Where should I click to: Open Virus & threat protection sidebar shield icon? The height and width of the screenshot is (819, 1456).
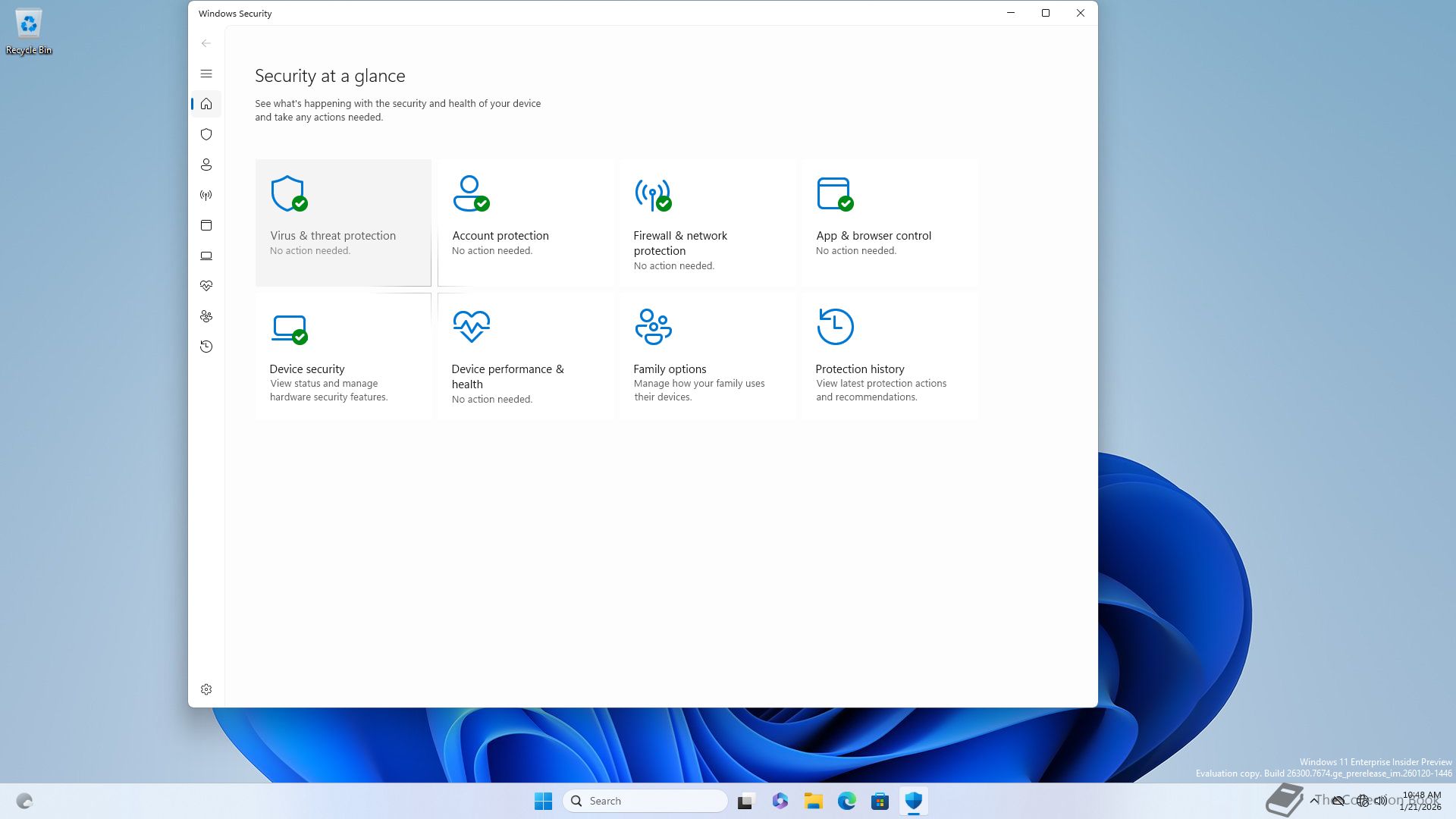tap(206, 134)
